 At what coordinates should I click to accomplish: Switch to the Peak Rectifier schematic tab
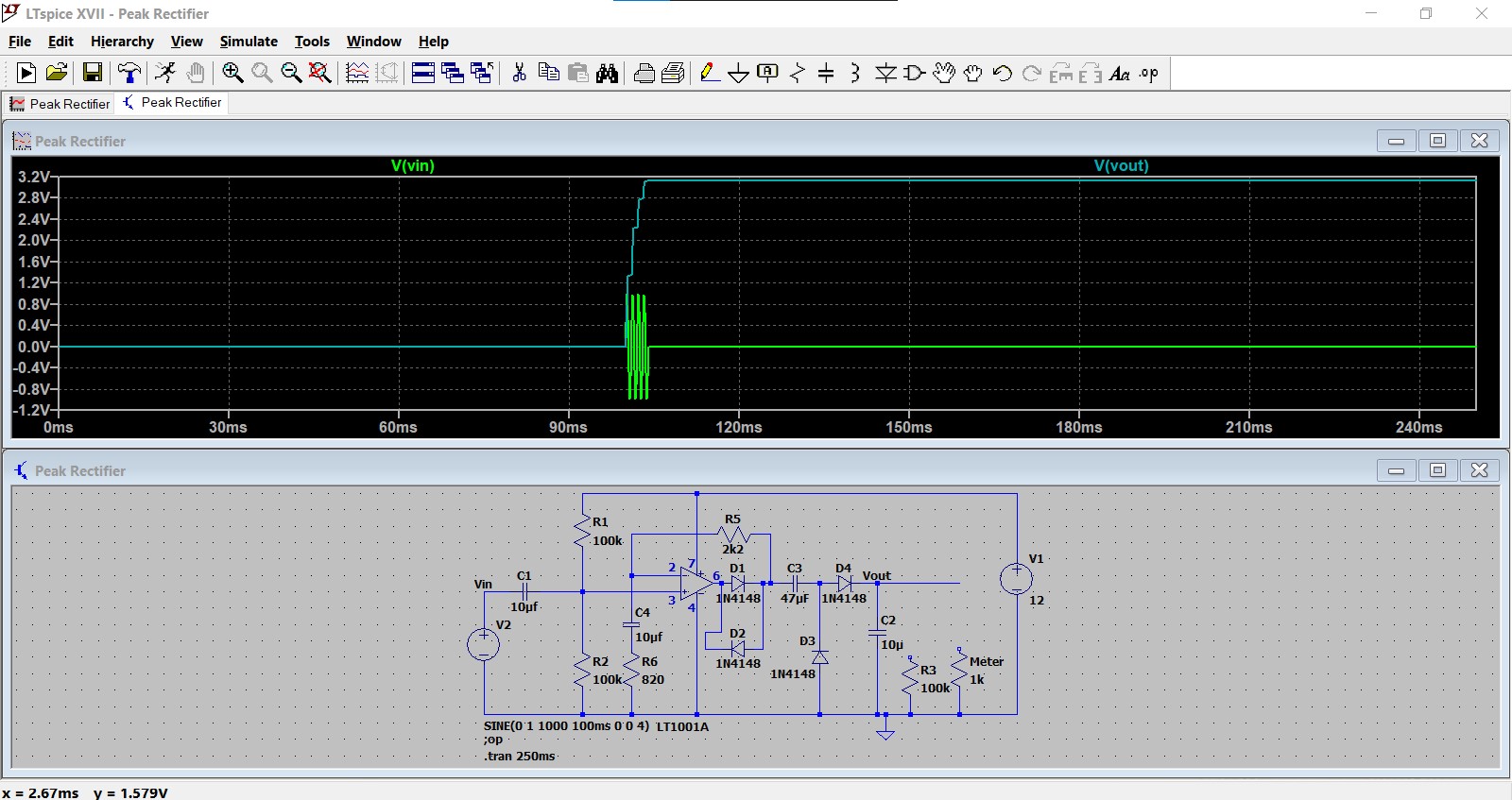172,102
